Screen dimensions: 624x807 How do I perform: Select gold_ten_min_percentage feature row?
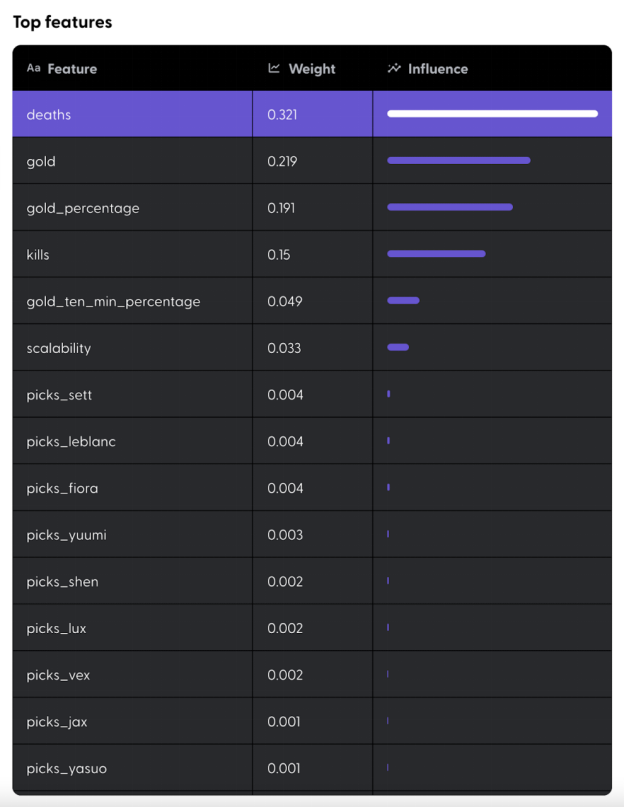tap(113, 301)
